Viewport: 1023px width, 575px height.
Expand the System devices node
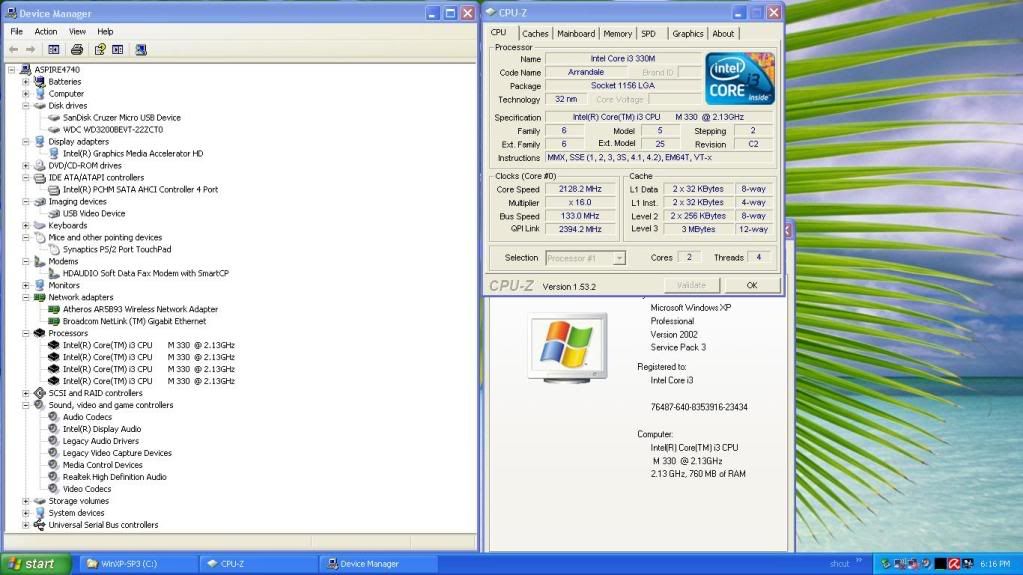25,513
